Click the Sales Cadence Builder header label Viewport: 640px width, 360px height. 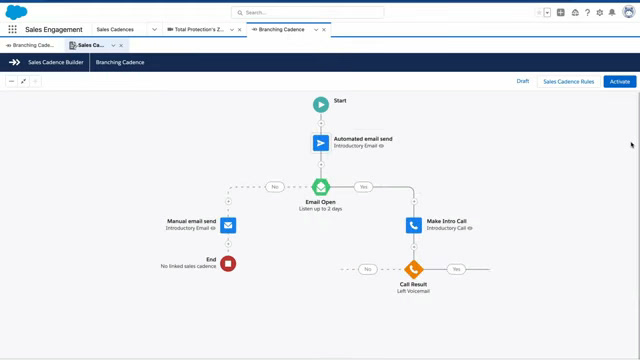tap(56, 62)
